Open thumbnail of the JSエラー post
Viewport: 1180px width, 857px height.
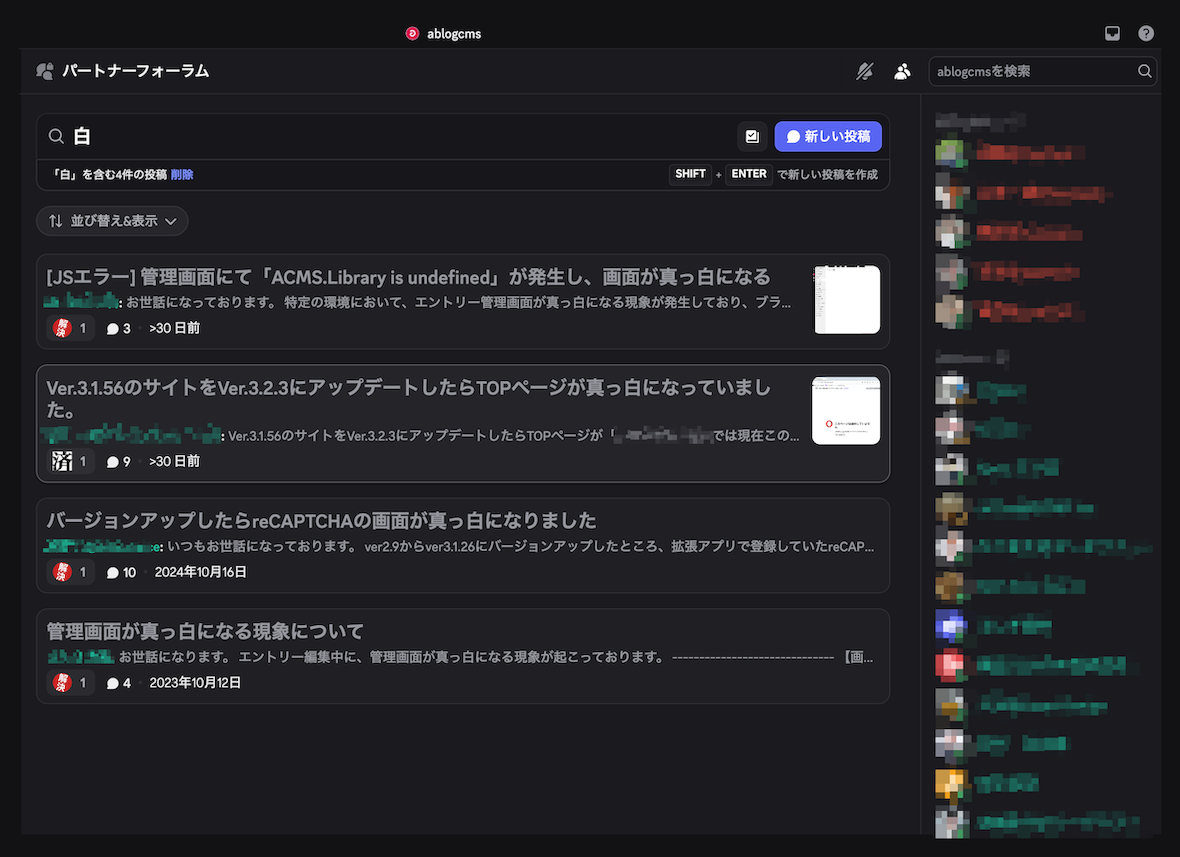[x=846, y=300]
